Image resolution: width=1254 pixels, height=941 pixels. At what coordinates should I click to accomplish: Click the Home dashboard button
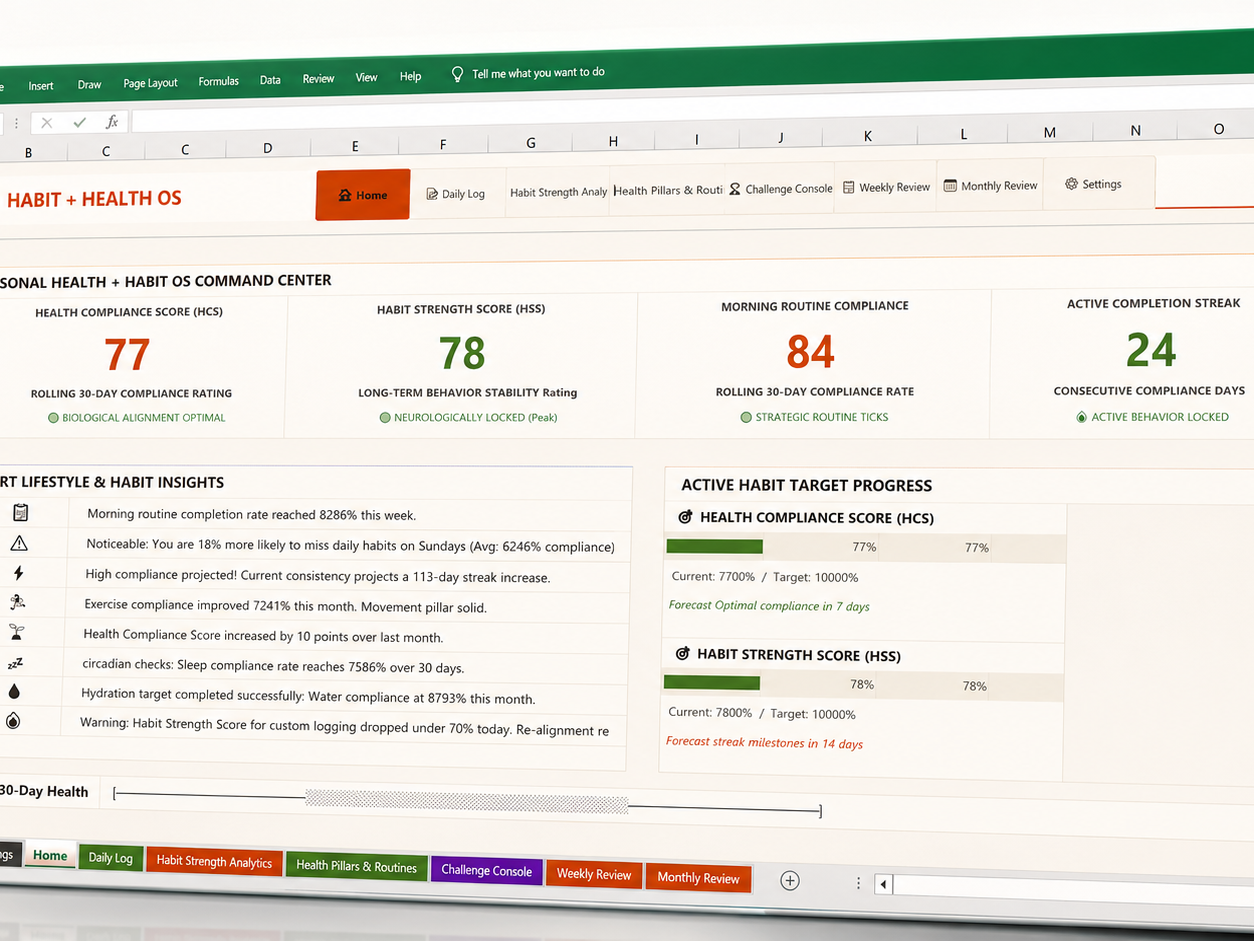(363, 195)
